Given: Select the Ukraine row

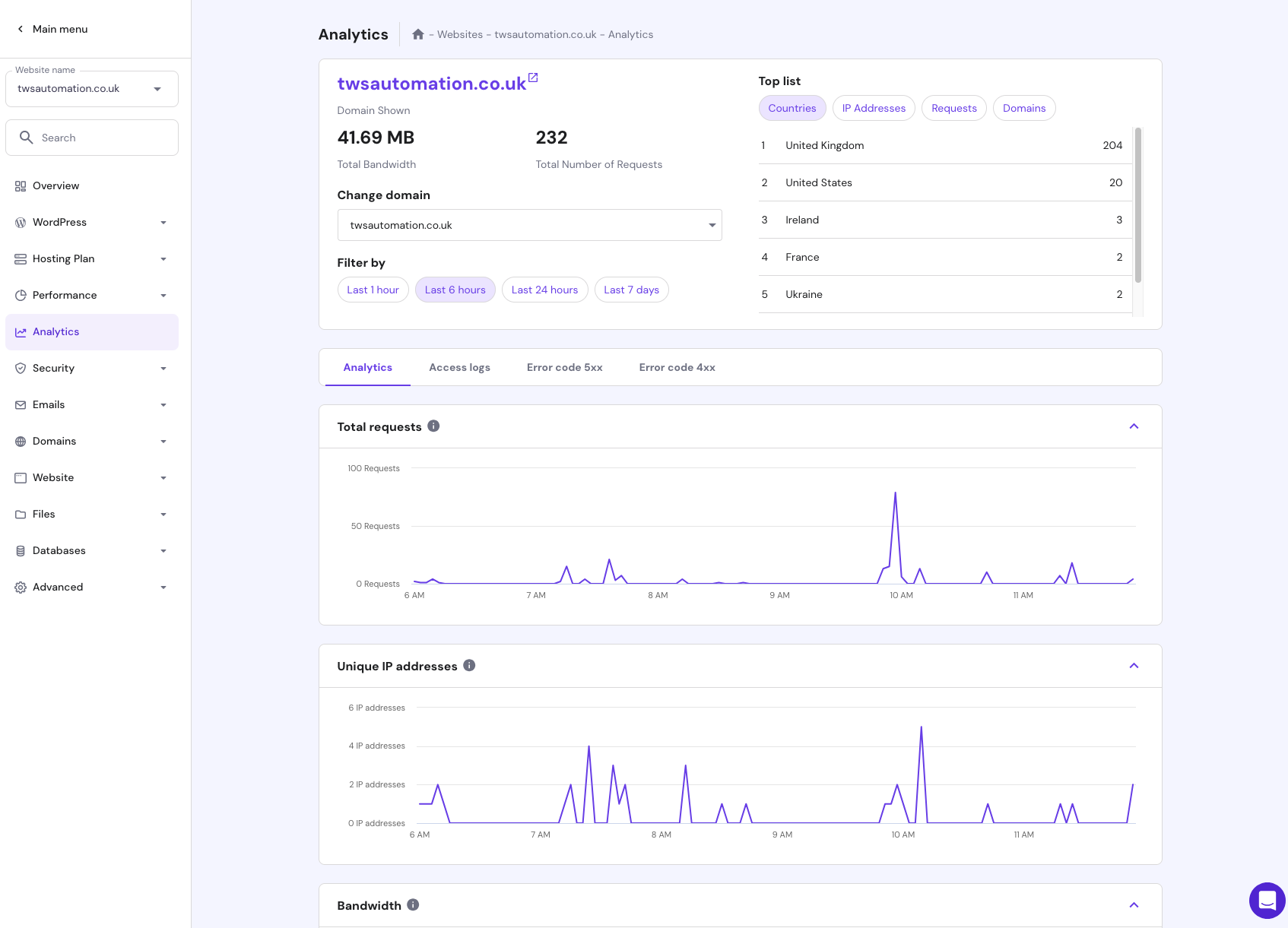Looking at the screenshot, I should click(945, 294).
